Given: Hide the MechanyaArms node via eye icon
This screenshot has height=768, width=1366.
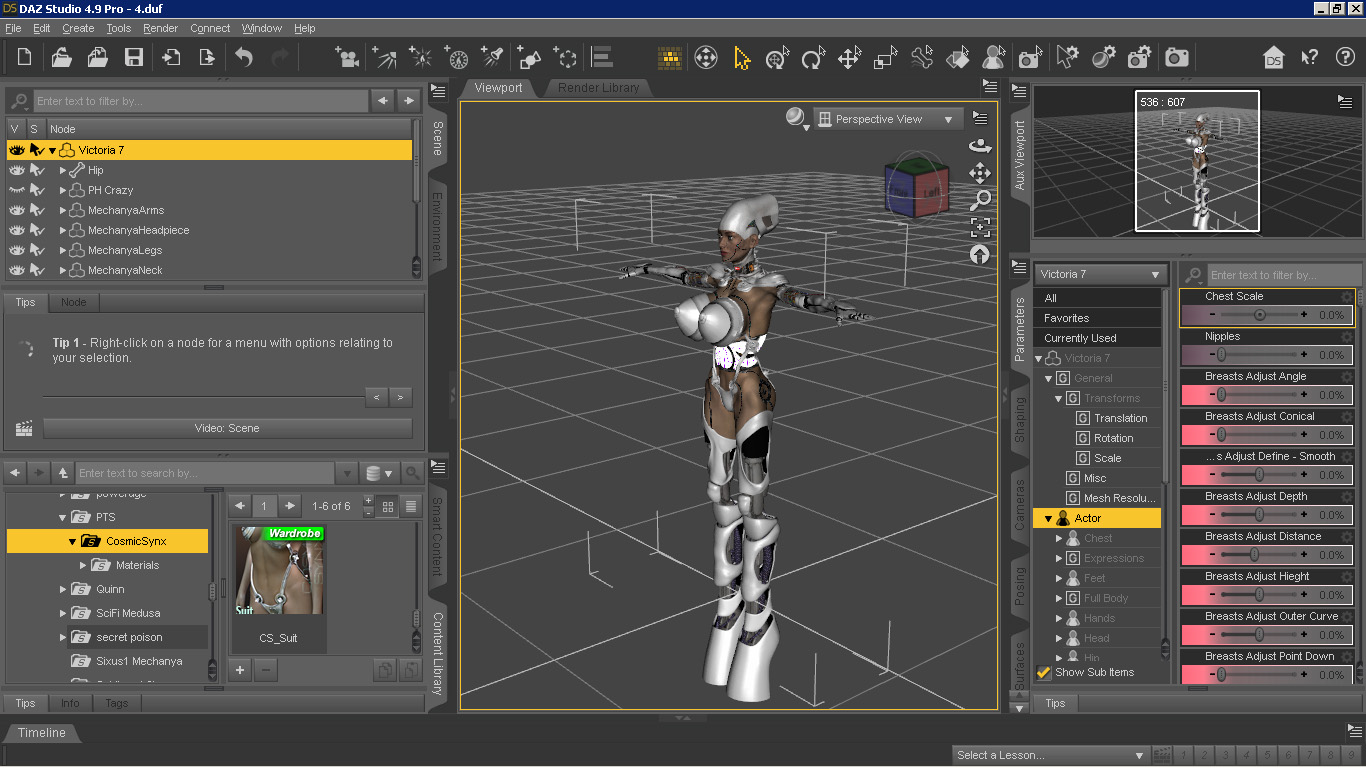Looking at the screenshot, I should click(x=16, y=210).
